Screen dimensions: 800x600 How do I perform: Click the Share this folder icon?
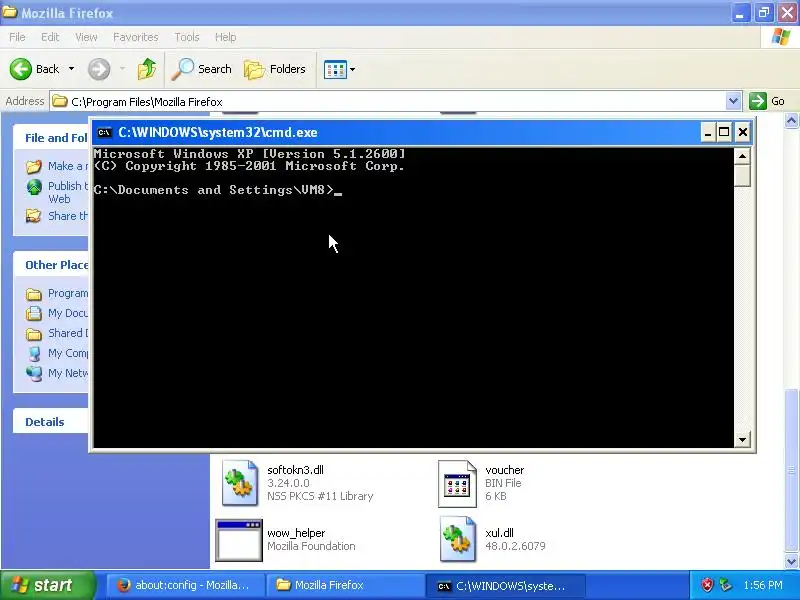tap(34, 216)
